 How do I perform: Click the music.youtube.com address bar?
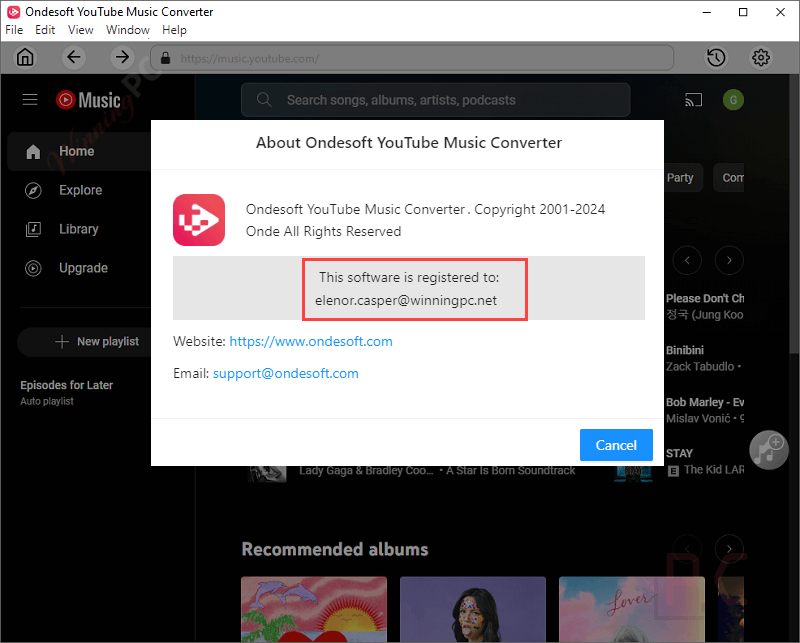point(412,58)
